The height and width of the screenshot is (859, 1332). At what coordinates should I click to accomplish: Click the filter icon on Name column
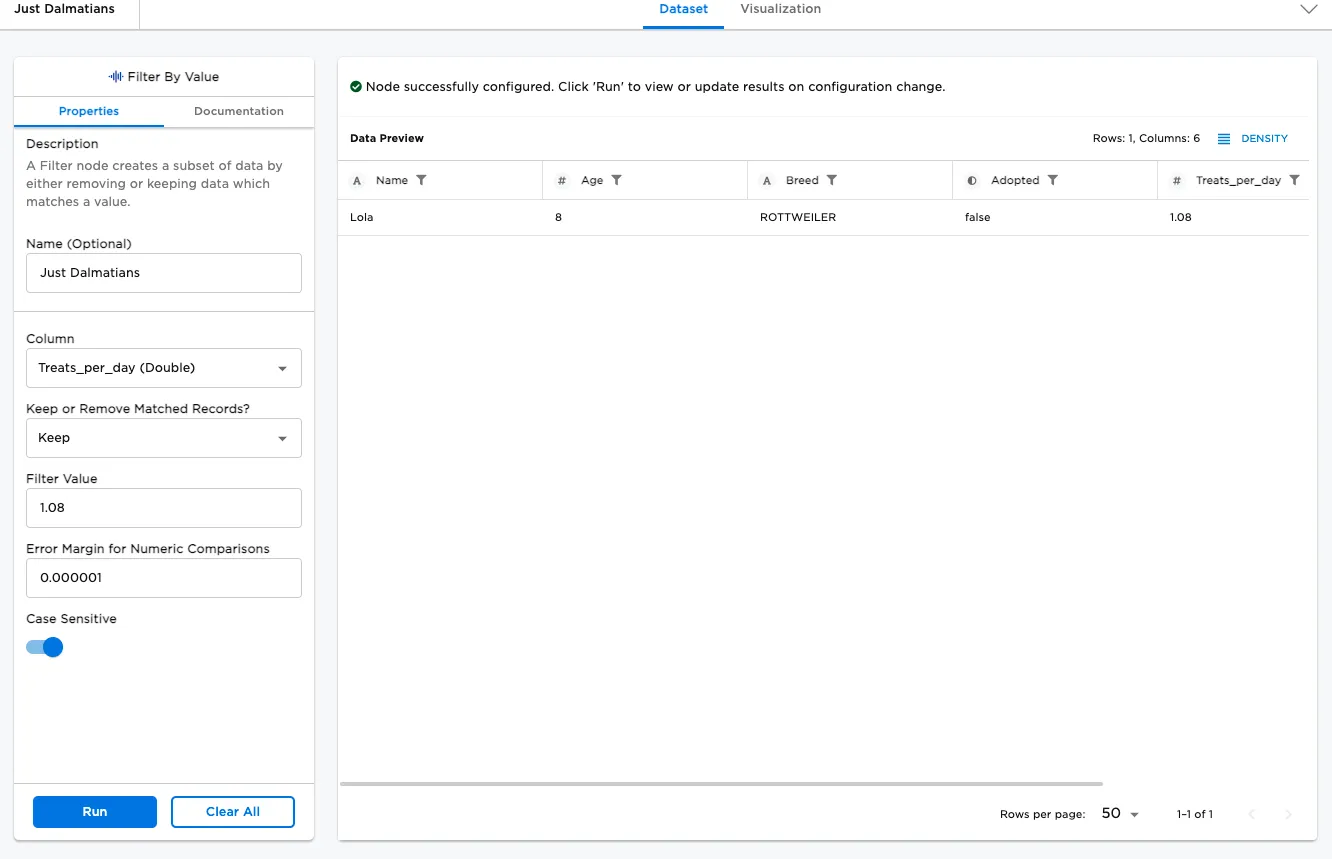pyautogui.click(x=421, y=180)
